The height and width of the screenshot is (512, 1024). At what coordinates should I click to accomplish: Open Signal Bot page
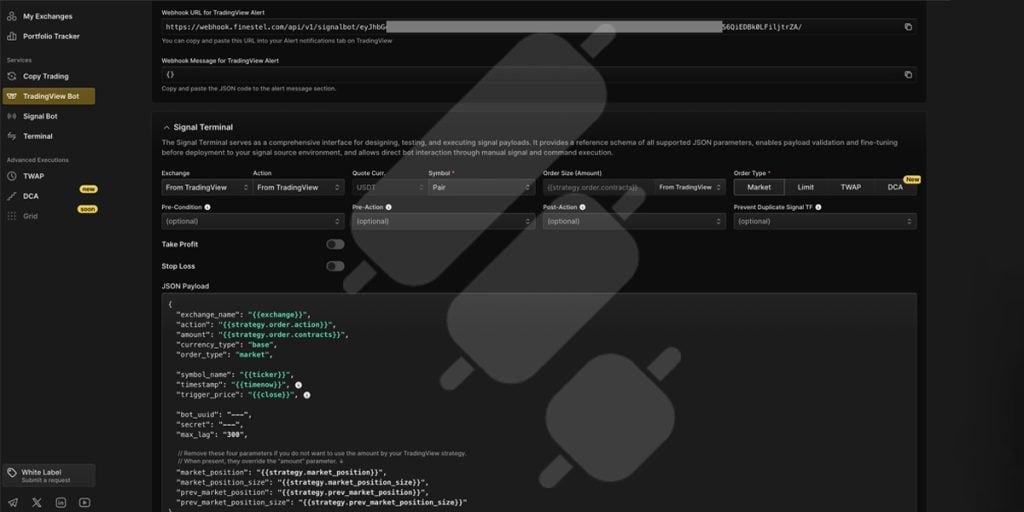point(40,116)
